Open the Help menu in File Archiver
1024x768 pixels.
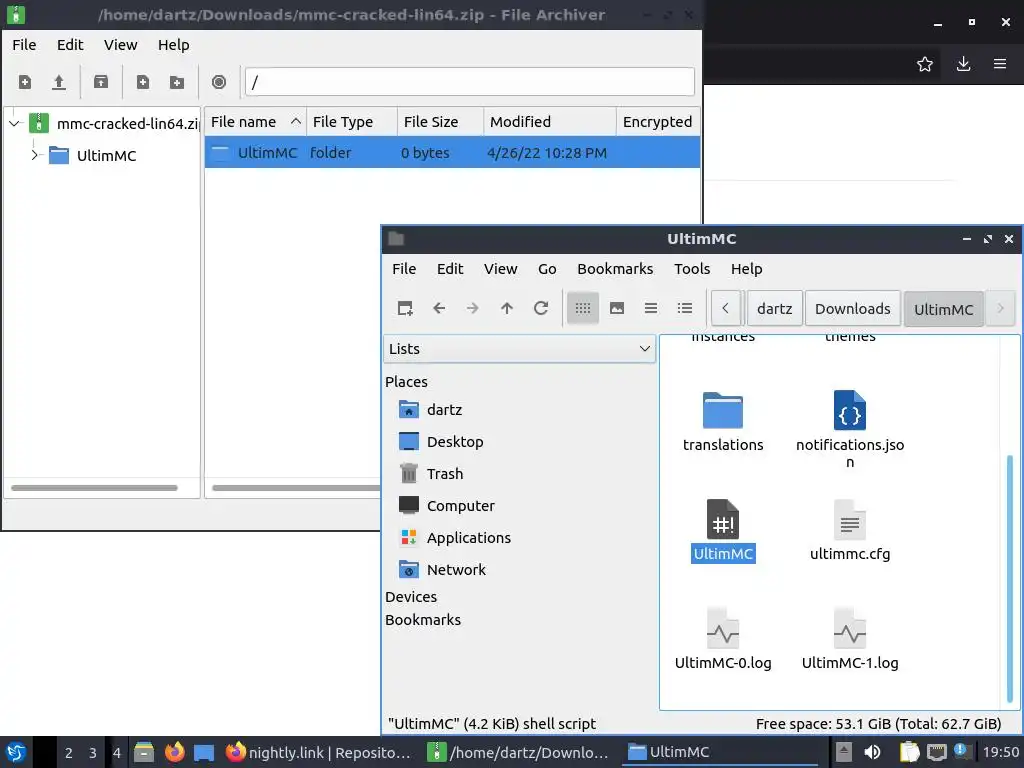click(x=174, y=44)
